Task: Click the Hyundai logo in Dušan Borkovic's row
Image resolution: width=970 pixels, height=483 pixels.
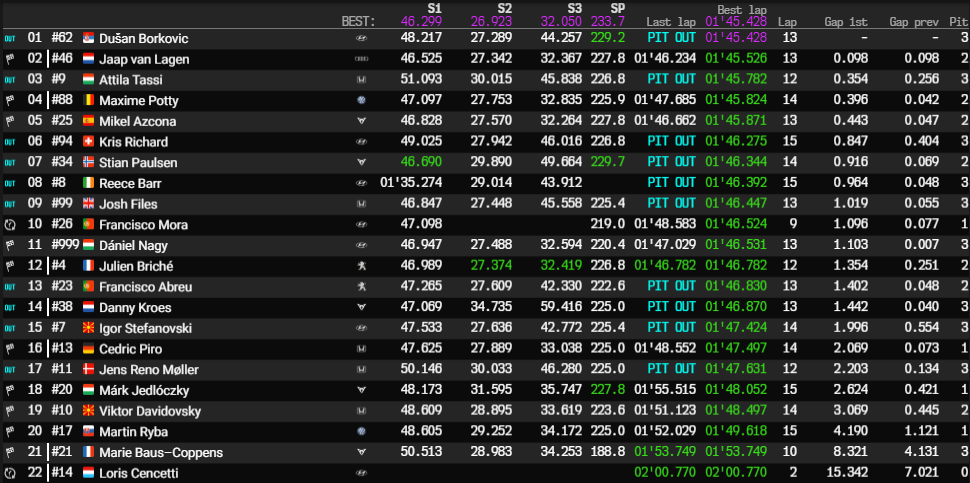Action: pos(360,39)
